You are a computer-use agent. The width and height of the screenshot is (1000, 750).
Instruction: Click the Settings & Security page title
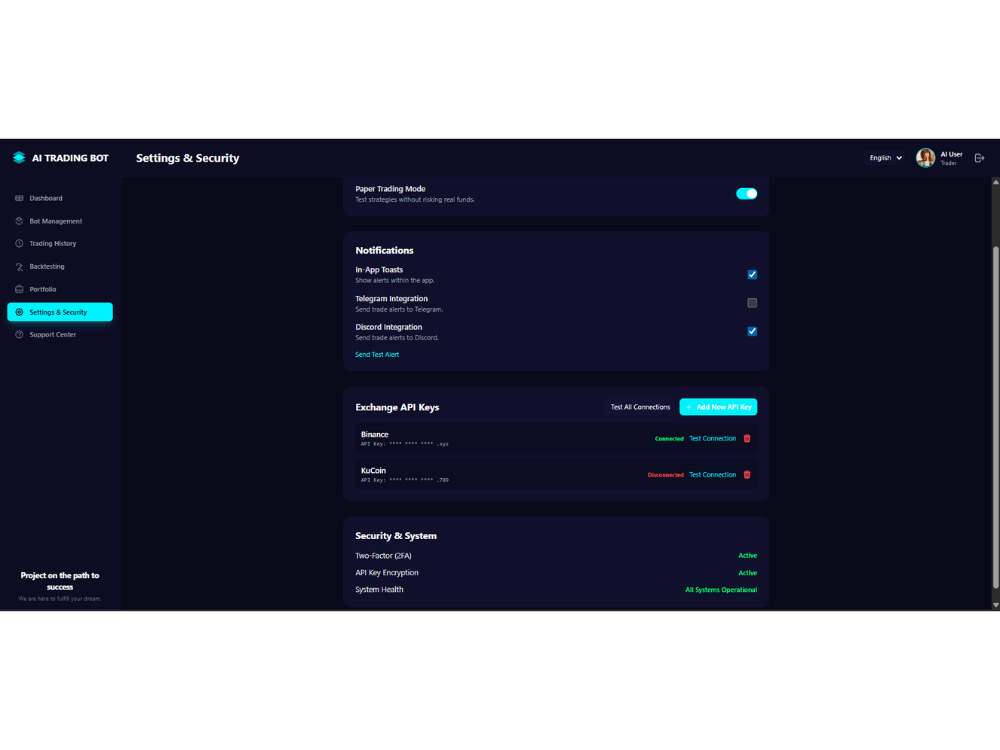coord(188,158)
